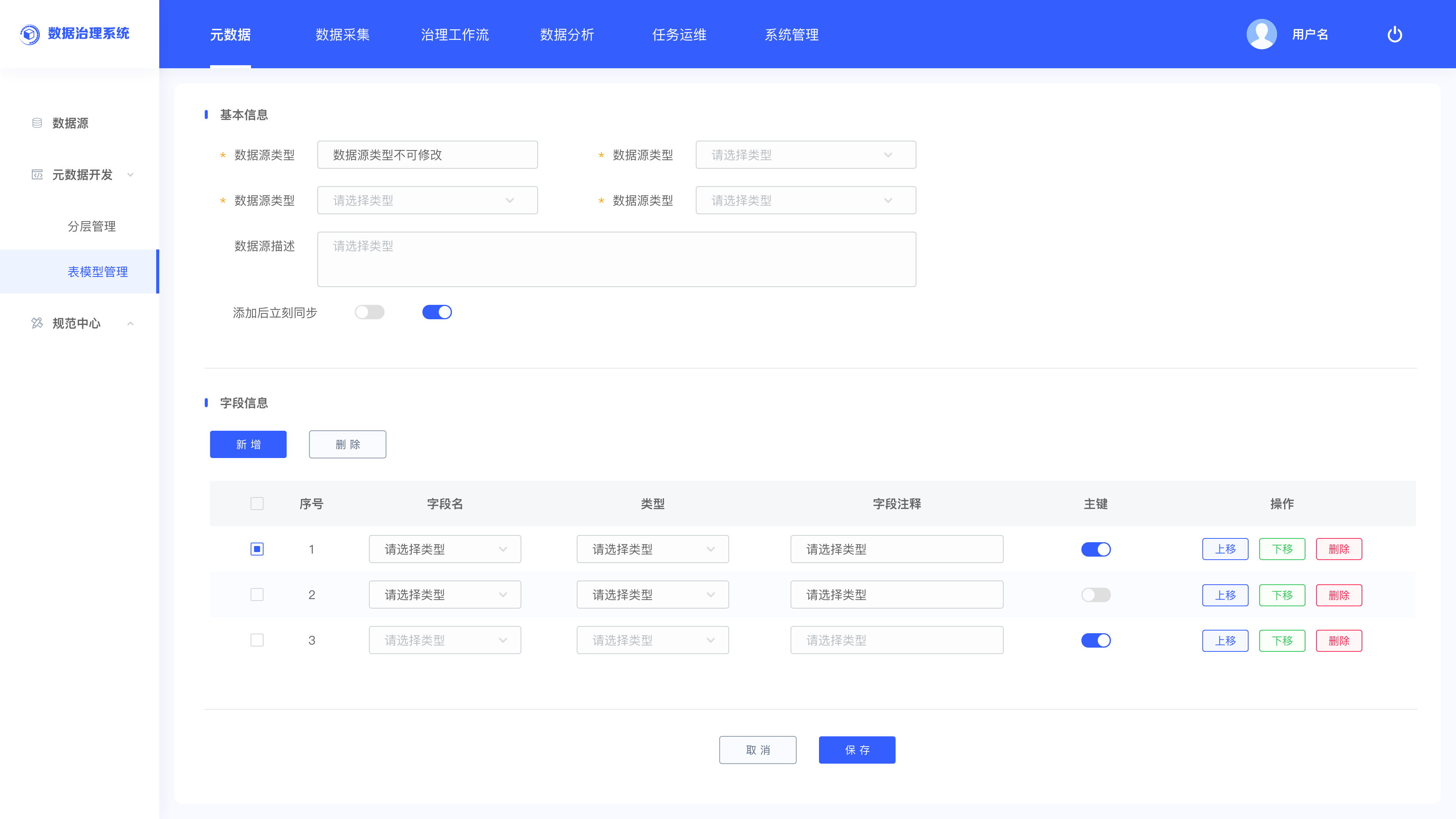Click 下移 in row 1
Image resolution: width=1456 pixels, height=819 pixels.
point(1282,549)
